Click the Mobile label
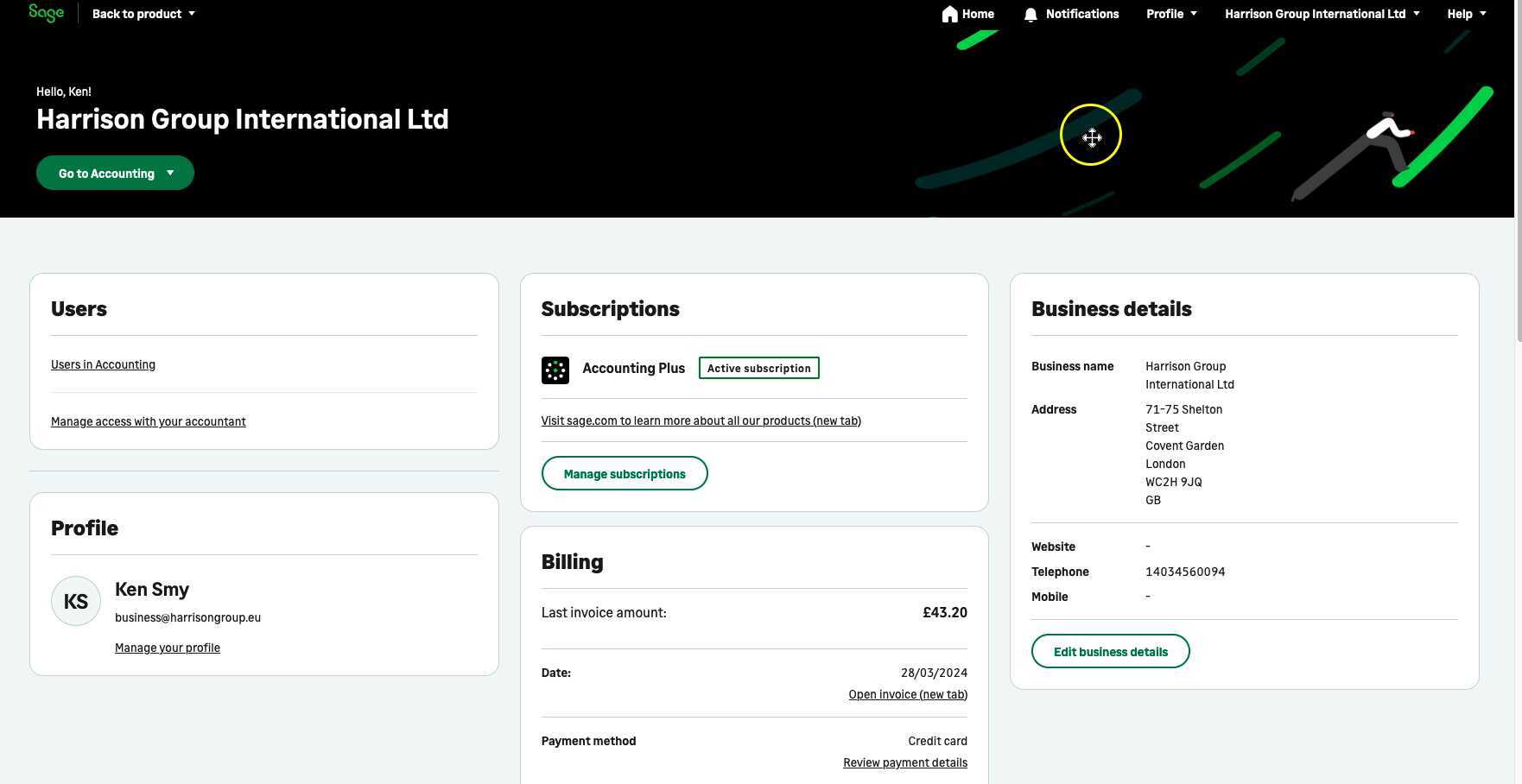This screenshot has height=784, width=1522. (x=1050, y=597)
